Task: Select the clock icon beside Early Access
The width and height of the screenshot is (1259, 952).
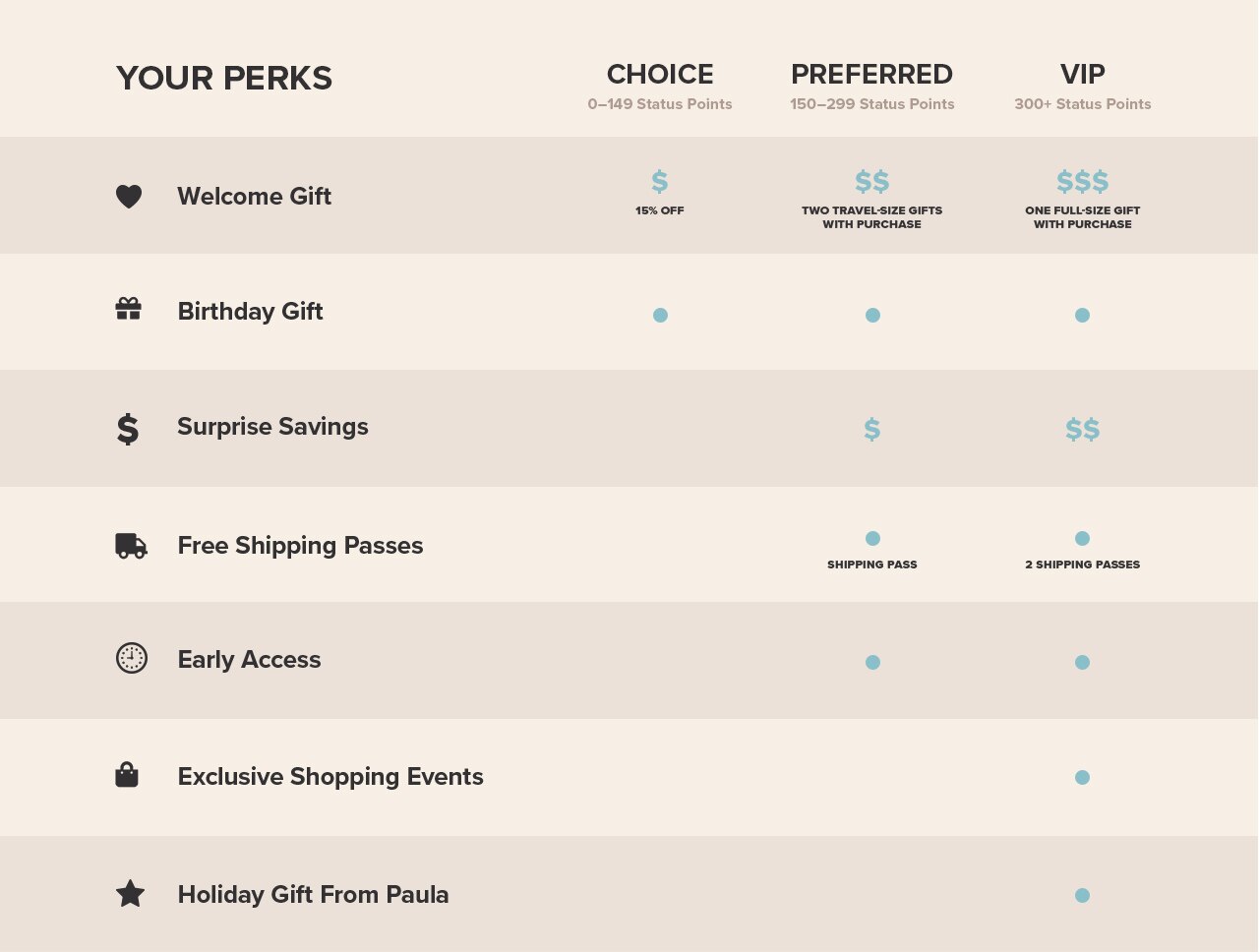Action: pyautogui.click(x=132, y=658)
